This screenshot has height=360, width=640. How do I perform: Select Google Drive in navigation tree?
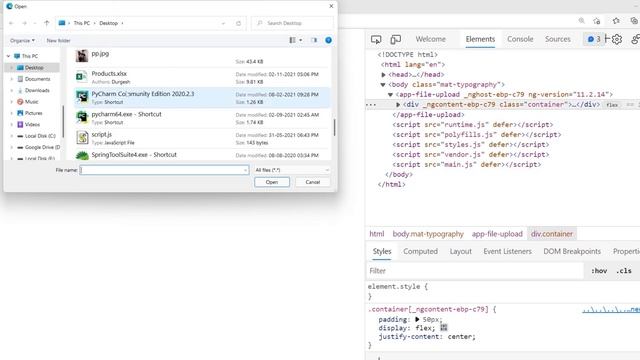pyautogui.click(x=42, y=147)
